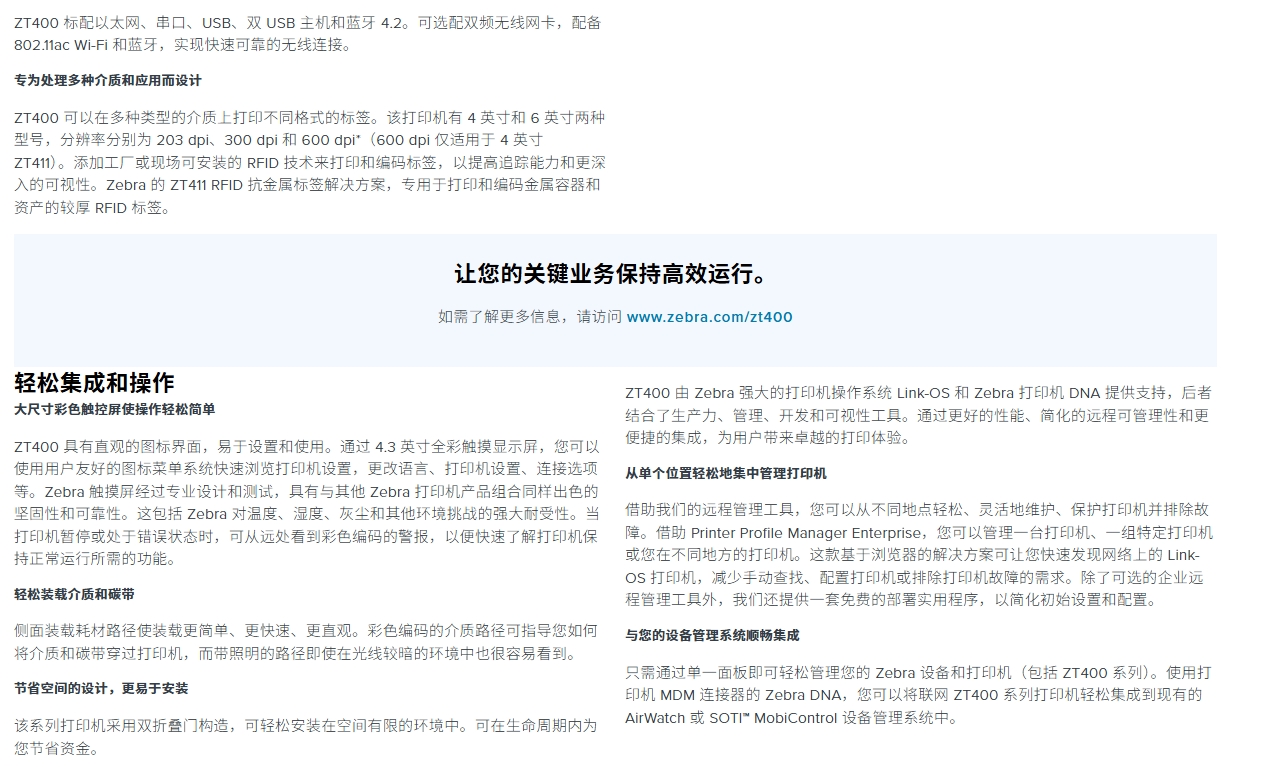Click the paragraph starting ZT400 可以在多种类型的介质上
The image size is (1261, 767).
310,163
